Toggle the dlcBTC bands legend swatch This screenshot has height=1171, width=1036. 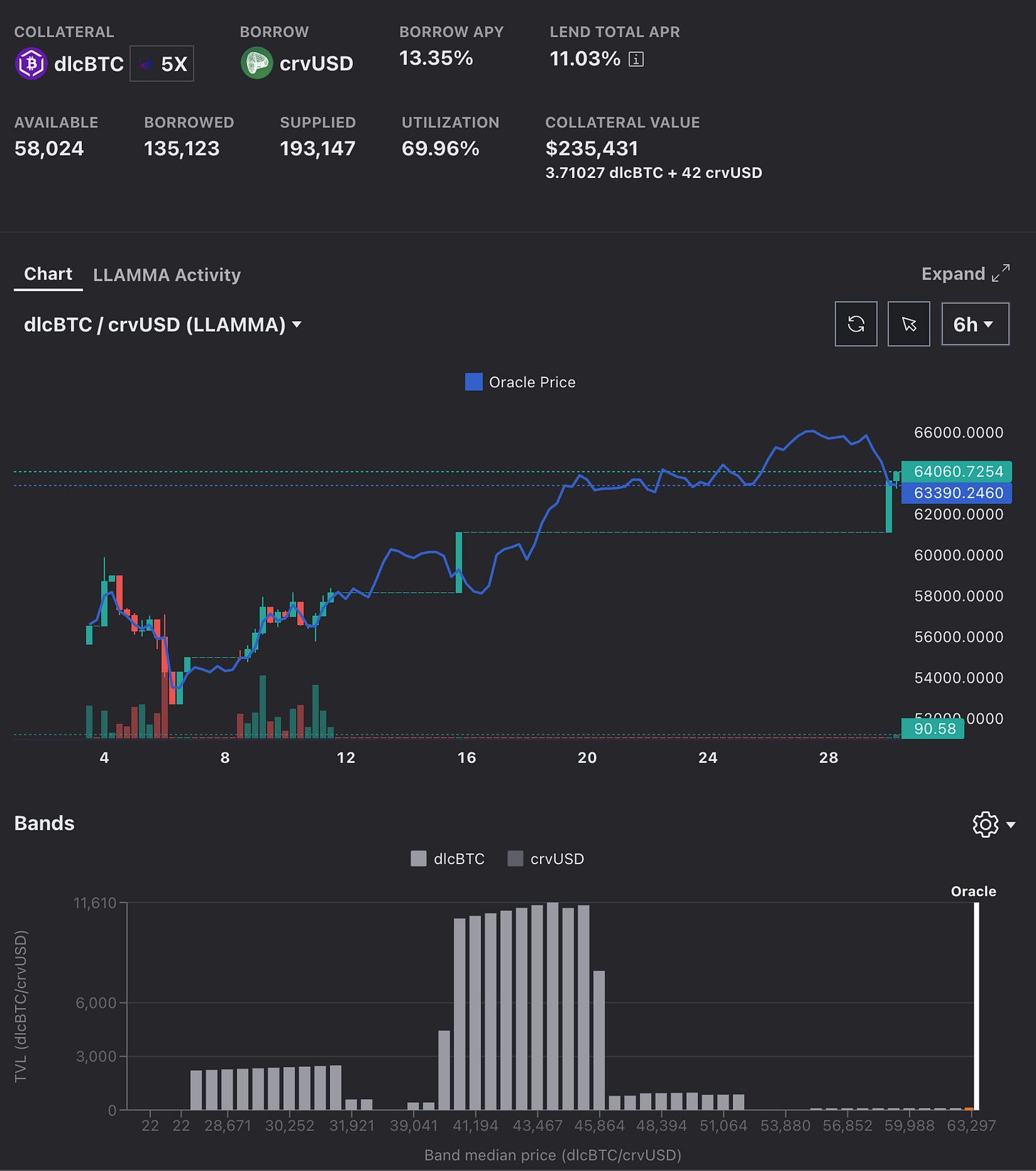point(418,858)
